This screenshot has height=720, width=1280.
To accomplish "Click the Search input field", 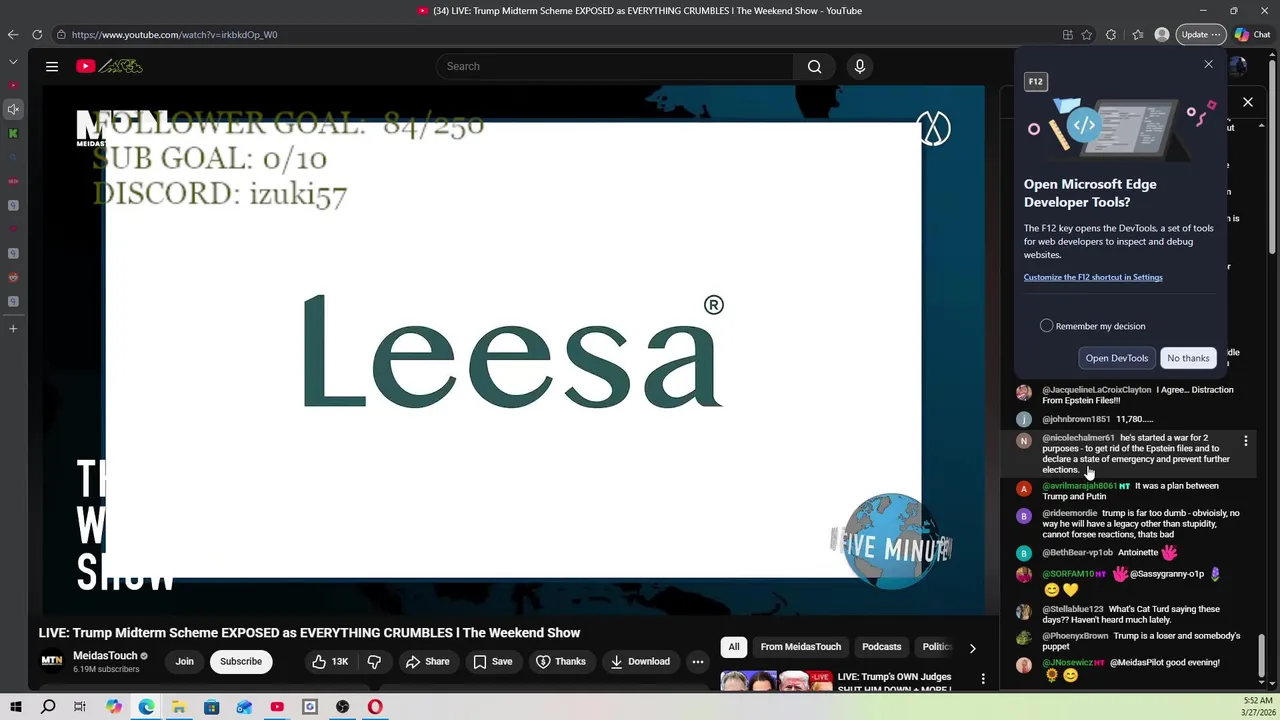I will 615,66.
